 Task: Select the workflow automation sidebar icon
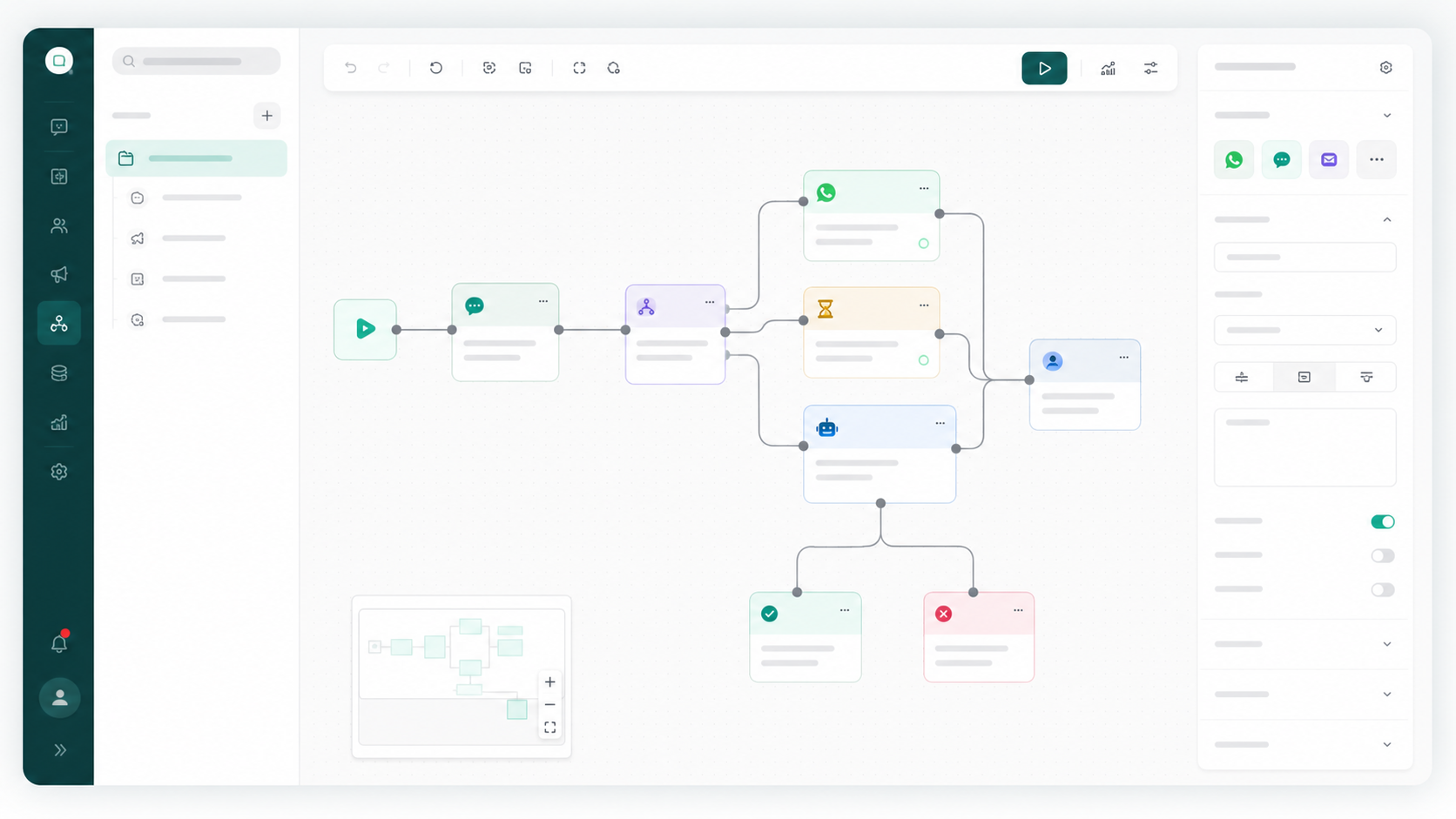59,324
